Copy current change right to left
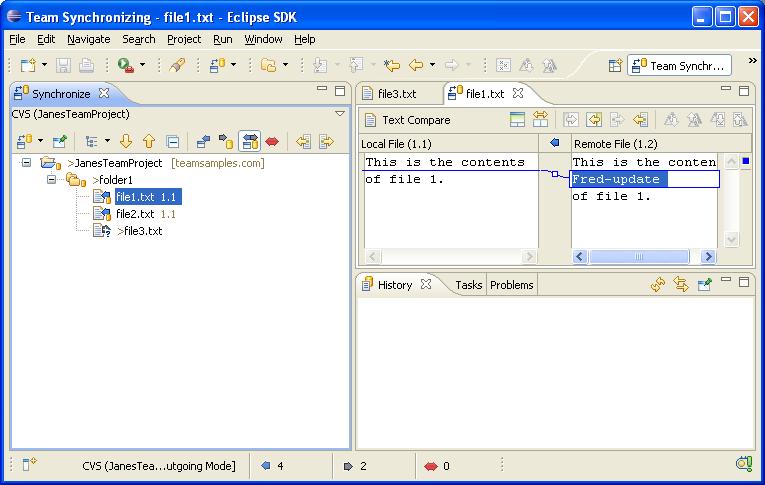 tap(641, 120)
